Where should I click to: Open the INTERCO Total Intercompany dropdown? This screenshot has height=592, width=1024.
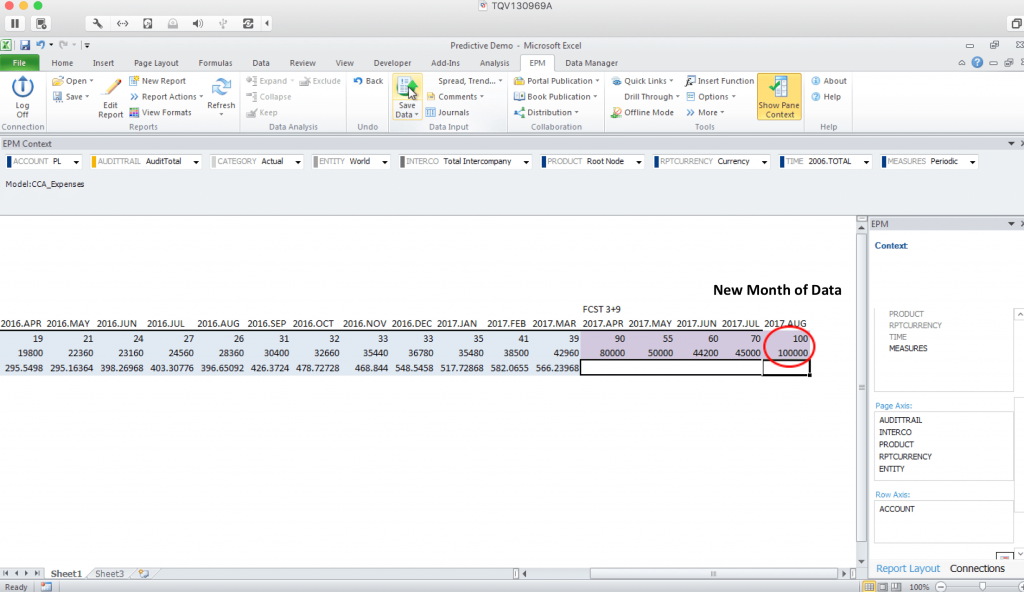[x=526, y=162]
